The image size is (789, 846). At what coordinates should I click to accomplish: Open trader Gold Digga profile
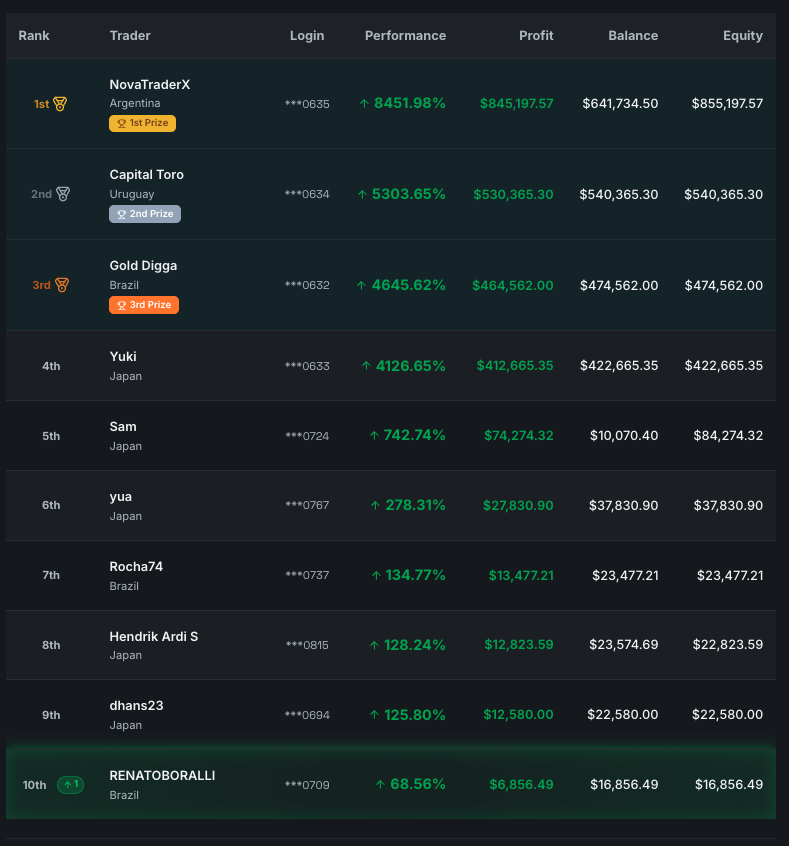tap(143, 266)
